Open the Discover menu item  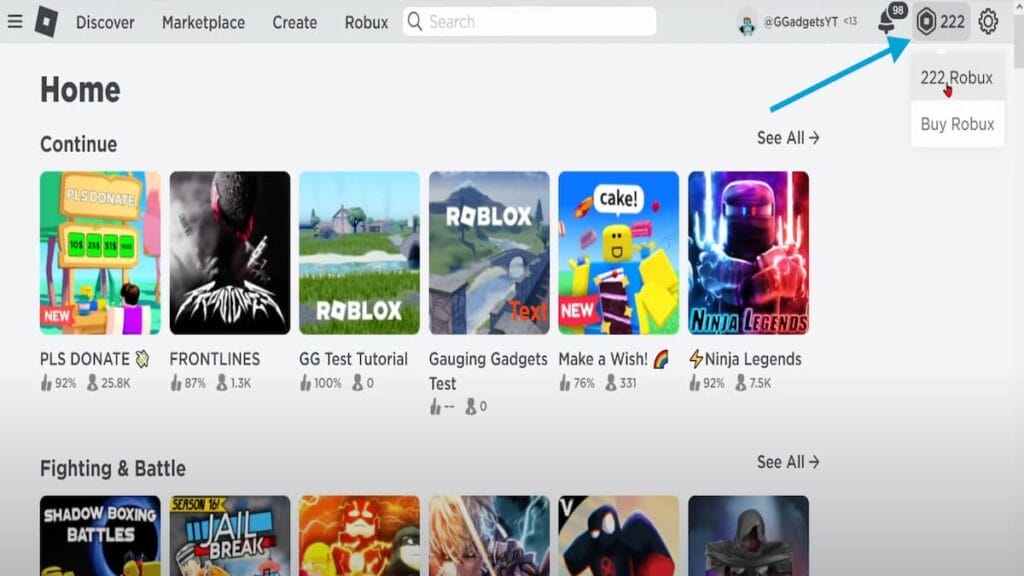click(x=104, y=22)
